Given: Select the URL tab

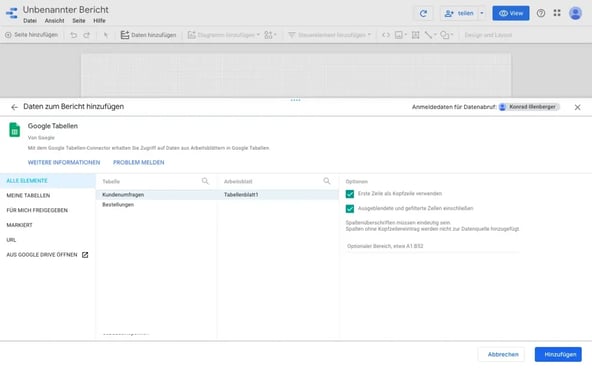Looking at the screenshot, I should (48, 240).
